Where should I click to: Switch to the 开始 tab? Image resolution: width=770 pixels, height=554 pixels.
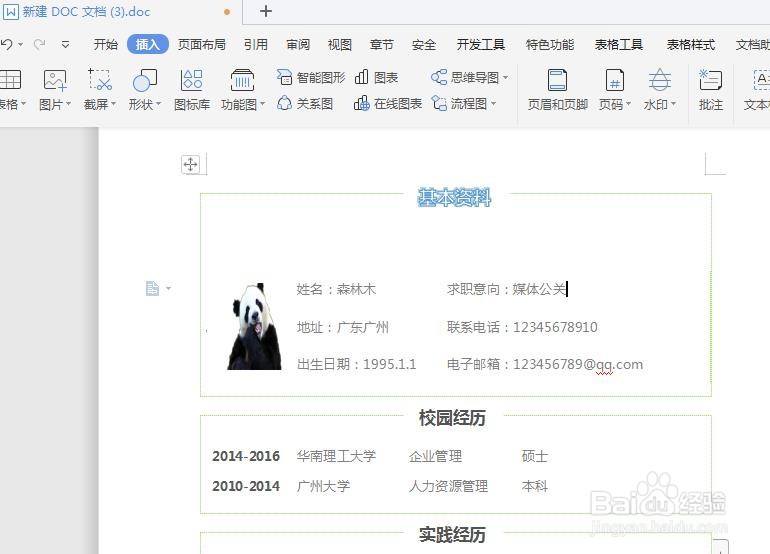tap(106, 45)
